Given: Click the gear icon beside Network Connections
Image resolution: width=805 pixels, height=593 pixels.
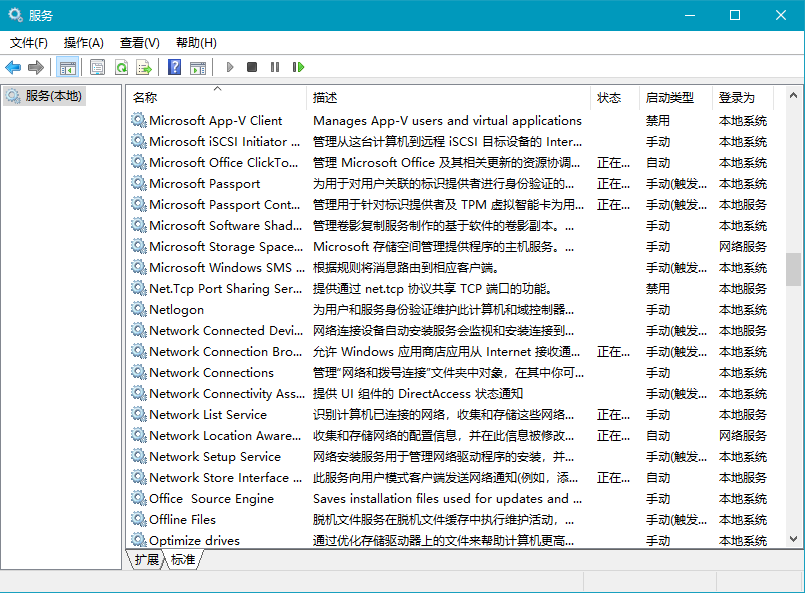Looking at the screenshot, I should coord(139,372).
